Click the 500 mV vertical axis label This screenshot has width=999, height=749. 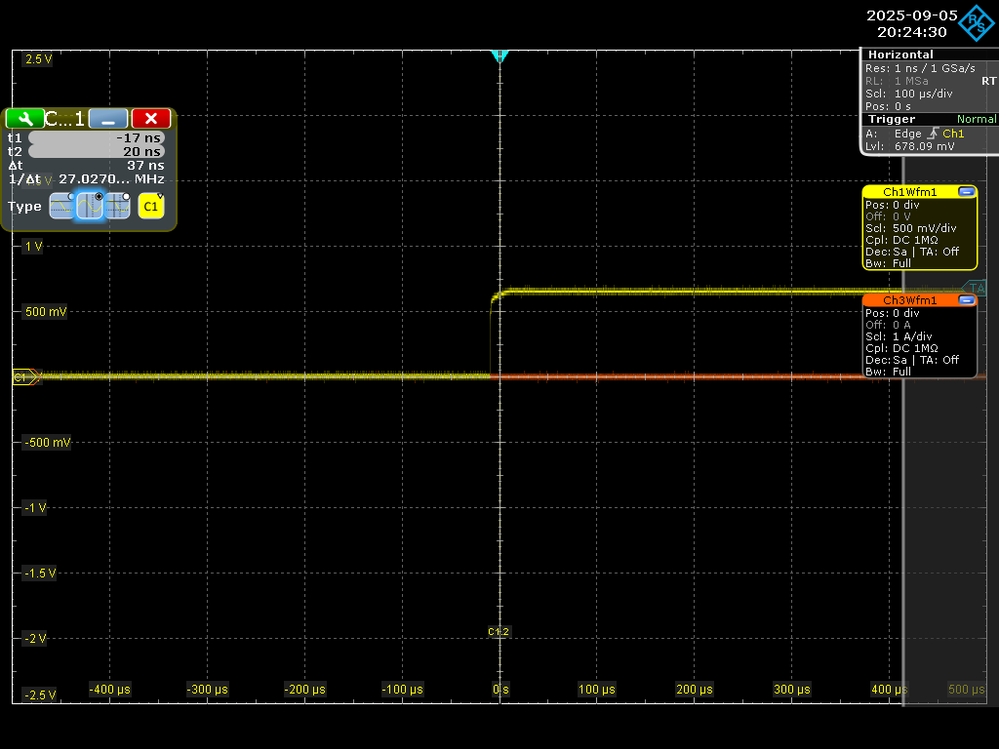pyautogui.click(x=45, y=312)
